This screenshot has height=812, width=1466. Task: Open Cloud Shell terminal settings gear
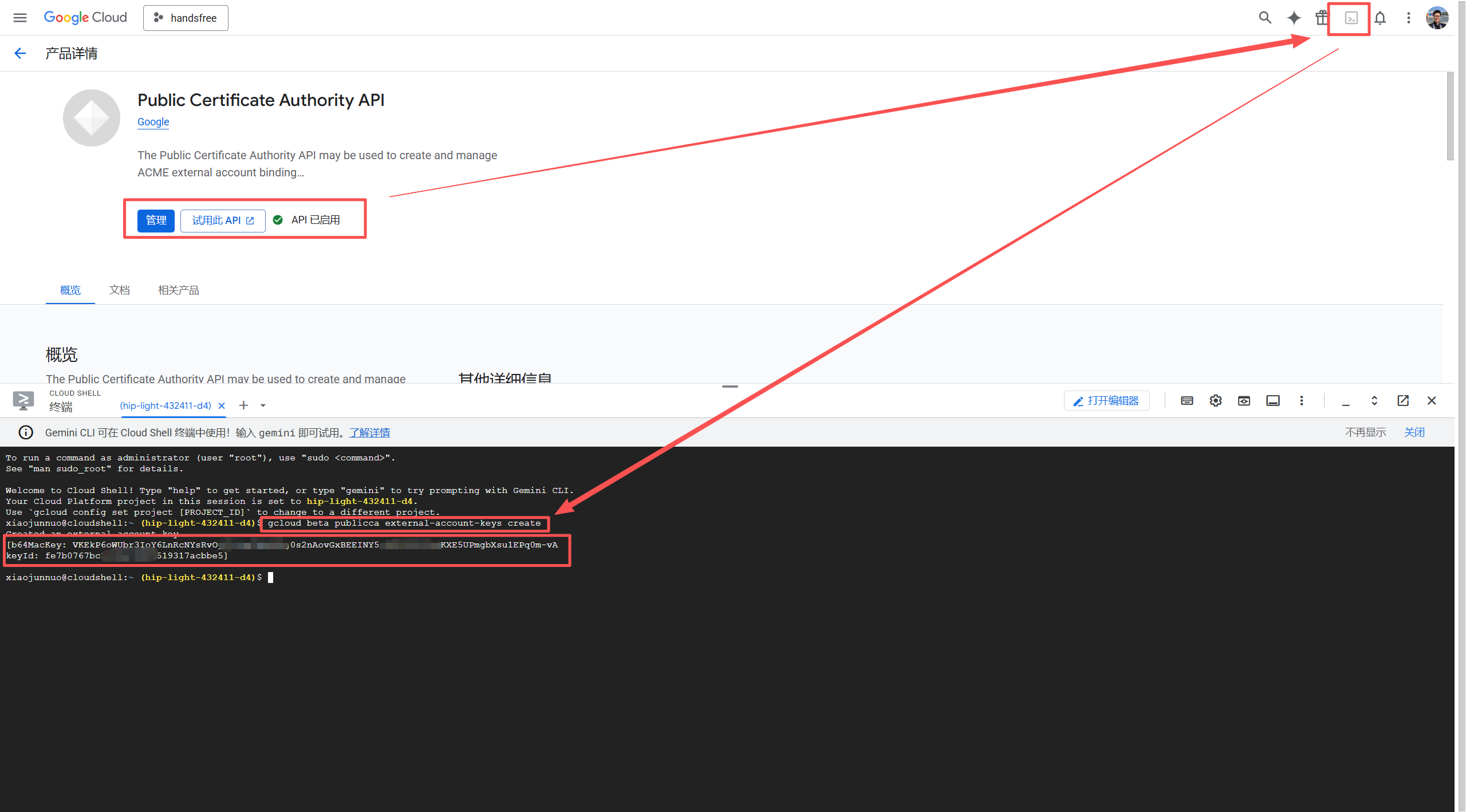[1216, 401]
